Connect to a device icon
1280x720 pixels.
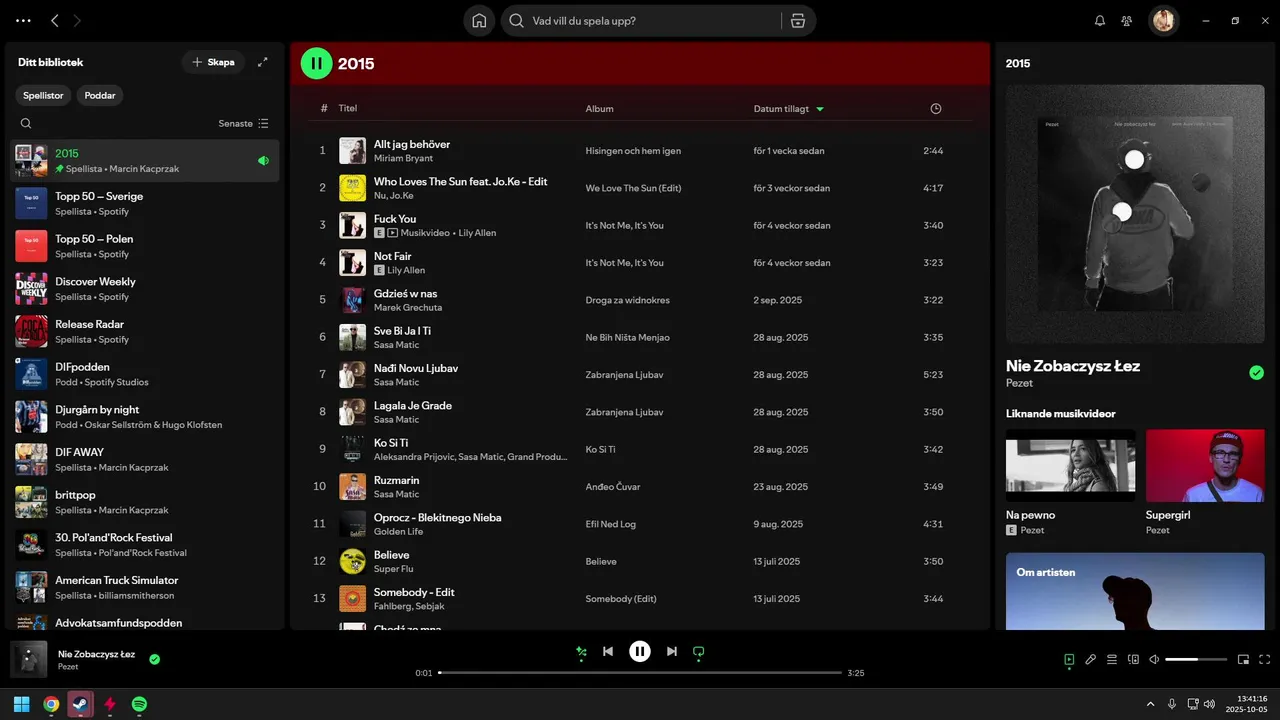pyautogui.click(x=1133, y=660)
